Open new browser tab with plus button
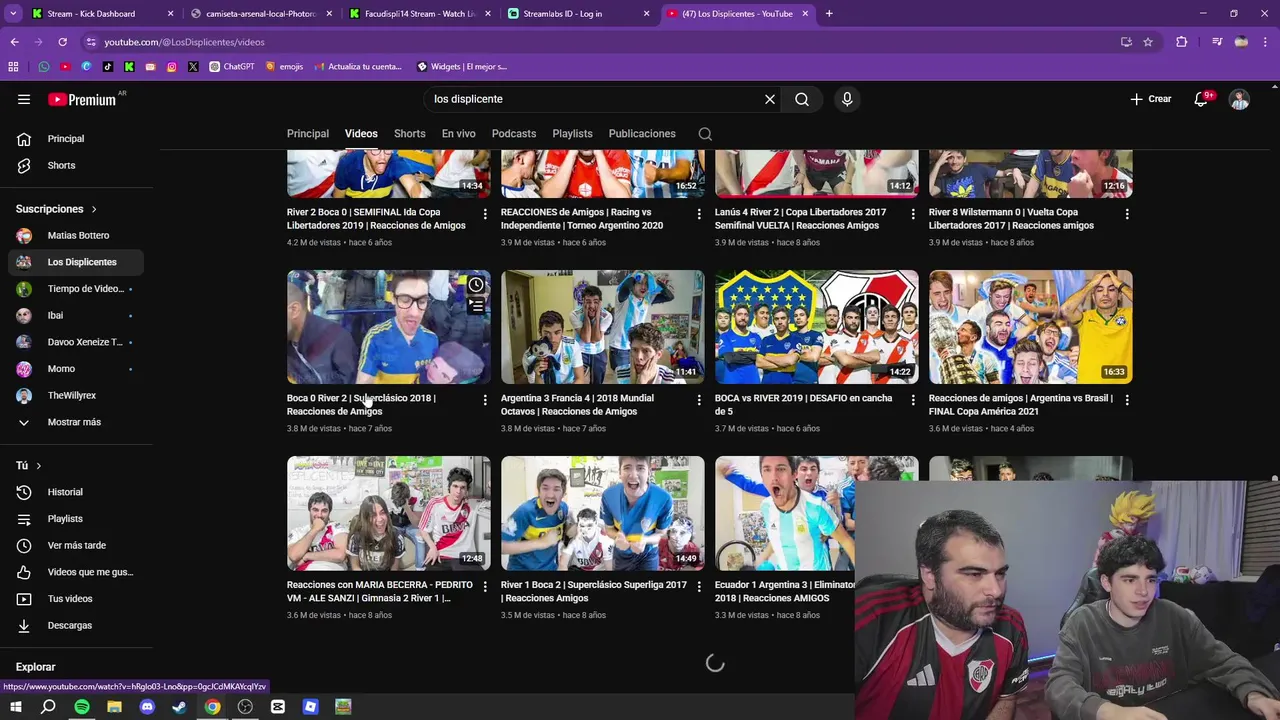 (829, 14)
